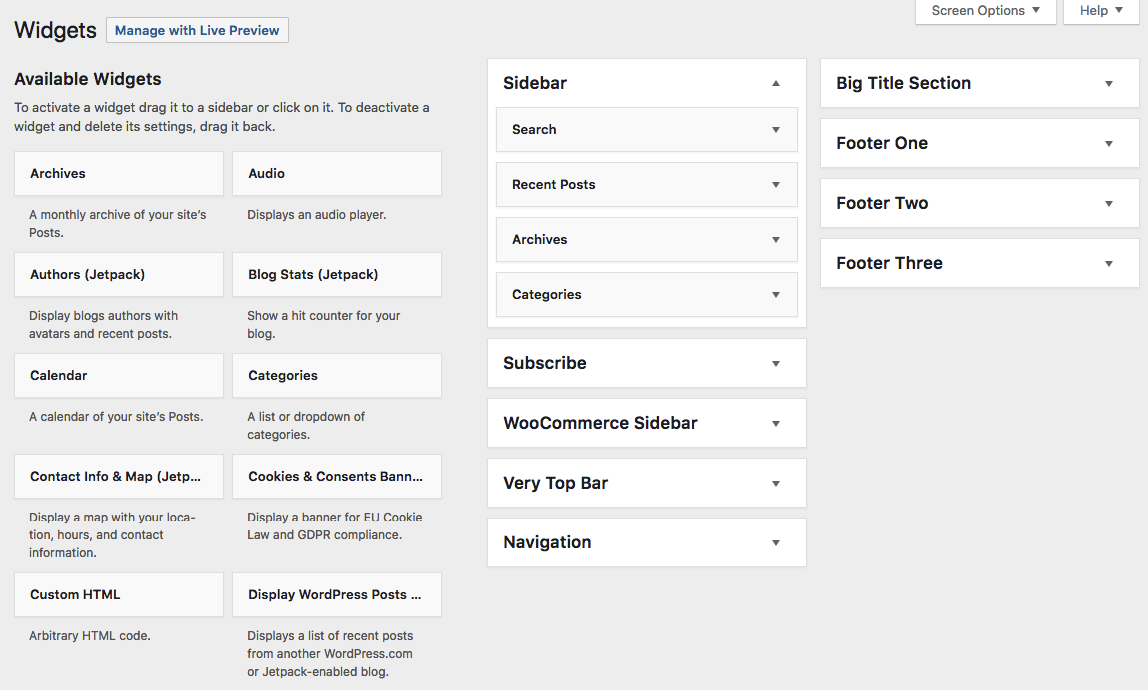Expand the Navigation widget area

(x=775, y=542)
